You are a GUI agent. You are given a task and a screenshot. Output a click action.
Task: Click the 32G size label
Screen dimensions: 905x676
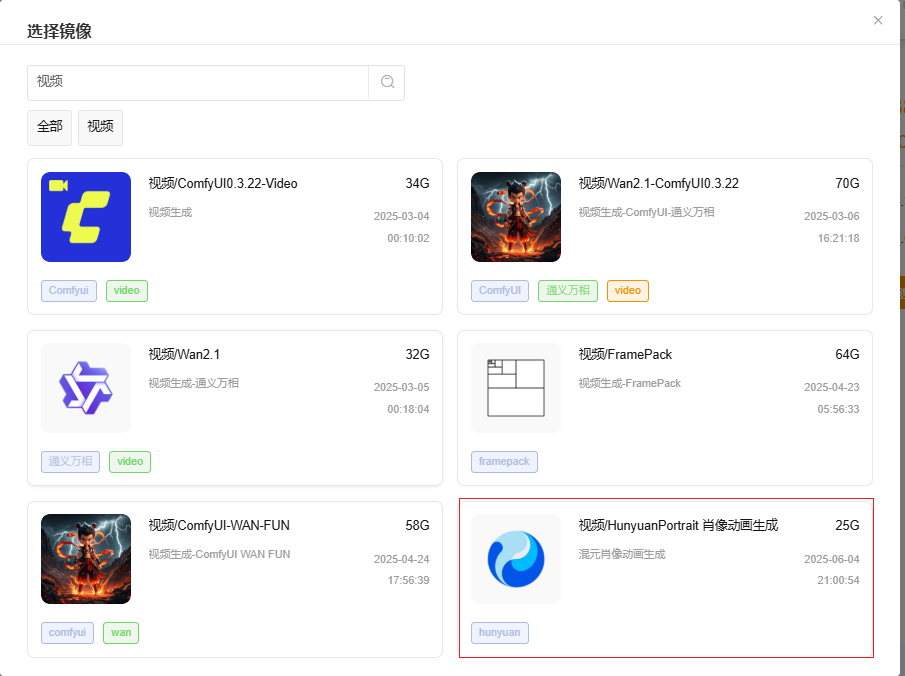tap(417, 354)
